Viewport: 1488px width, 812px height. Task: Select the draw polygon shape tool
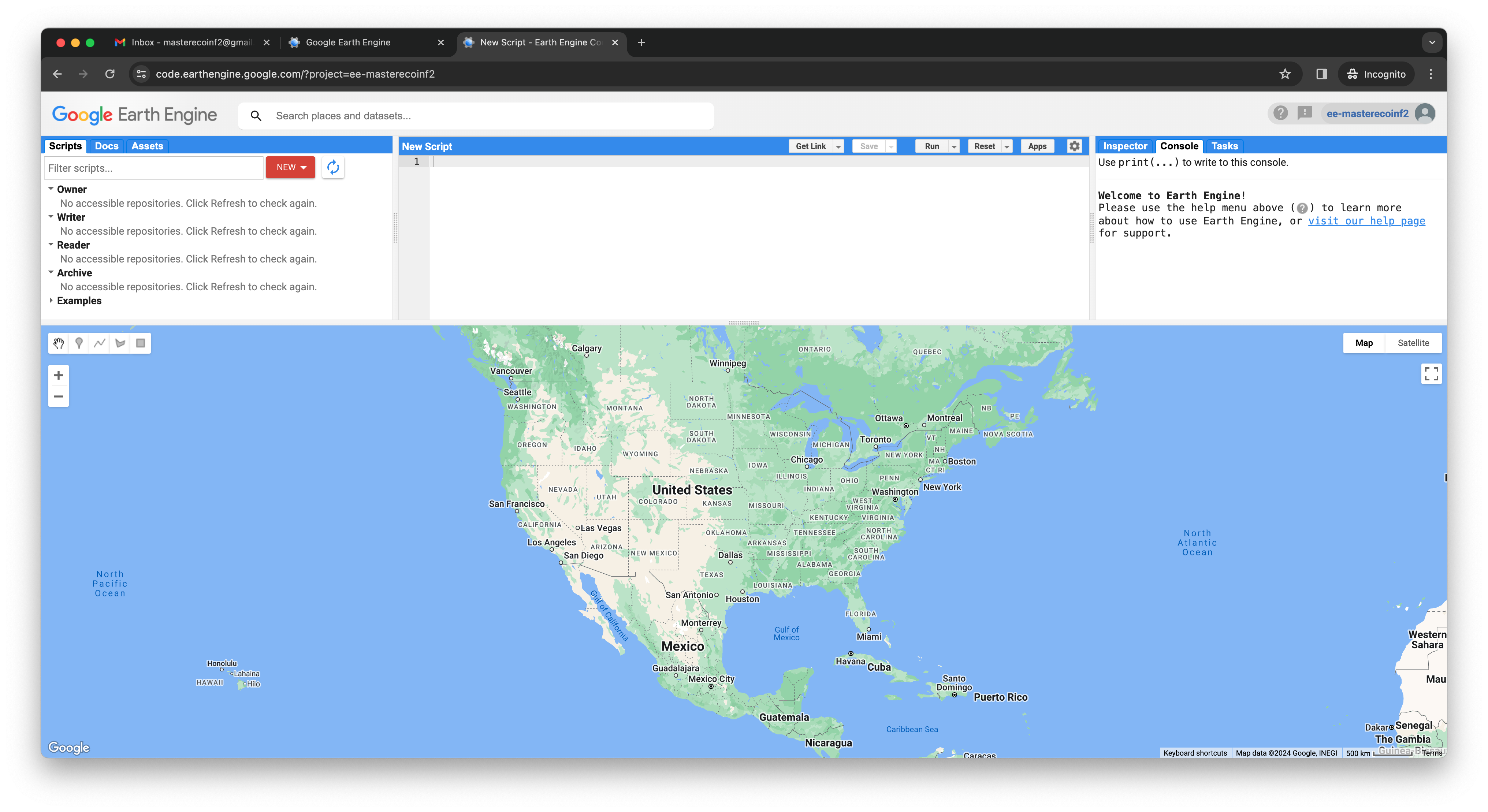pyautogui.click(x=120, y=343)
